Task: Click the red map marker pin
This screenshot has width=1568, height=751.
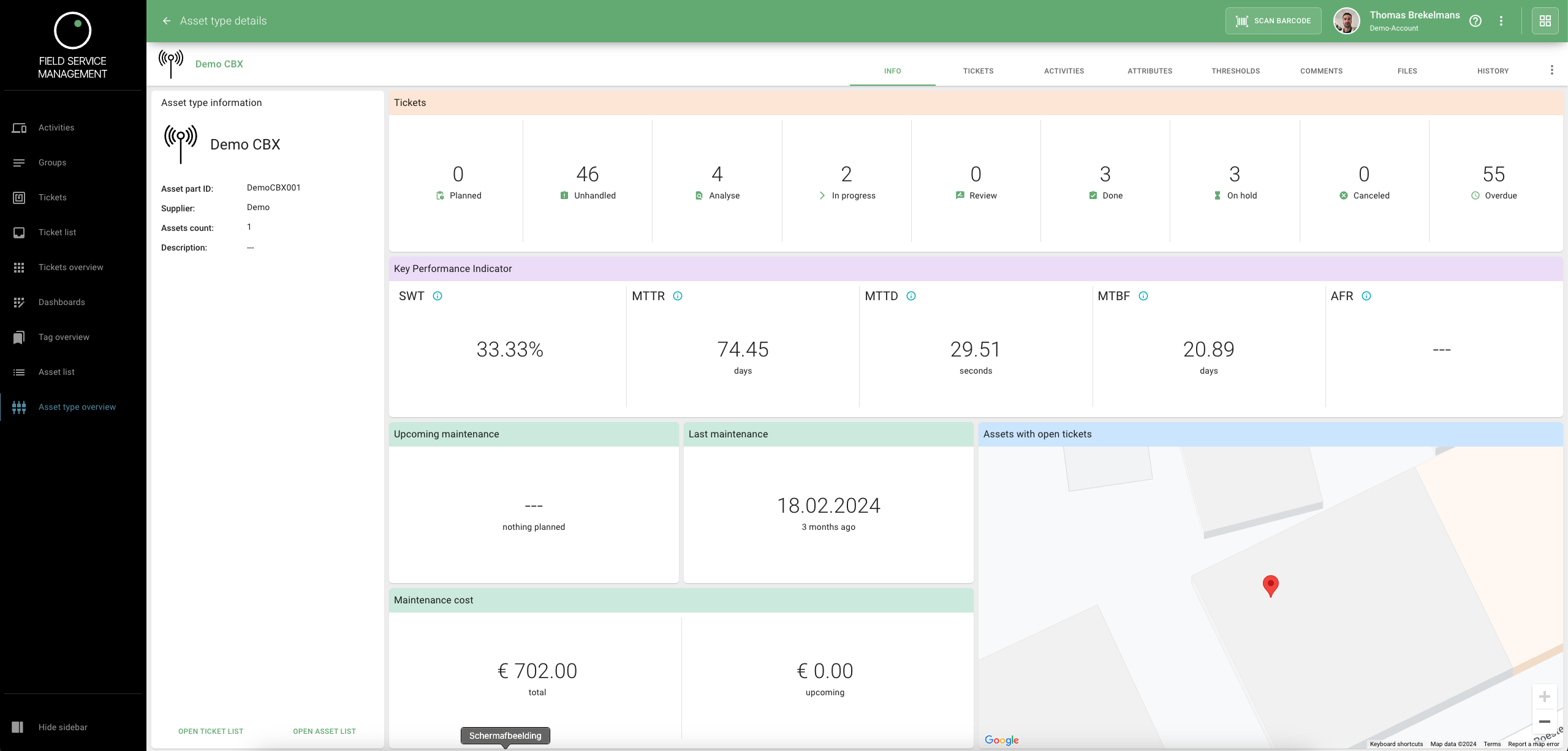Action: pos(1271,584)
